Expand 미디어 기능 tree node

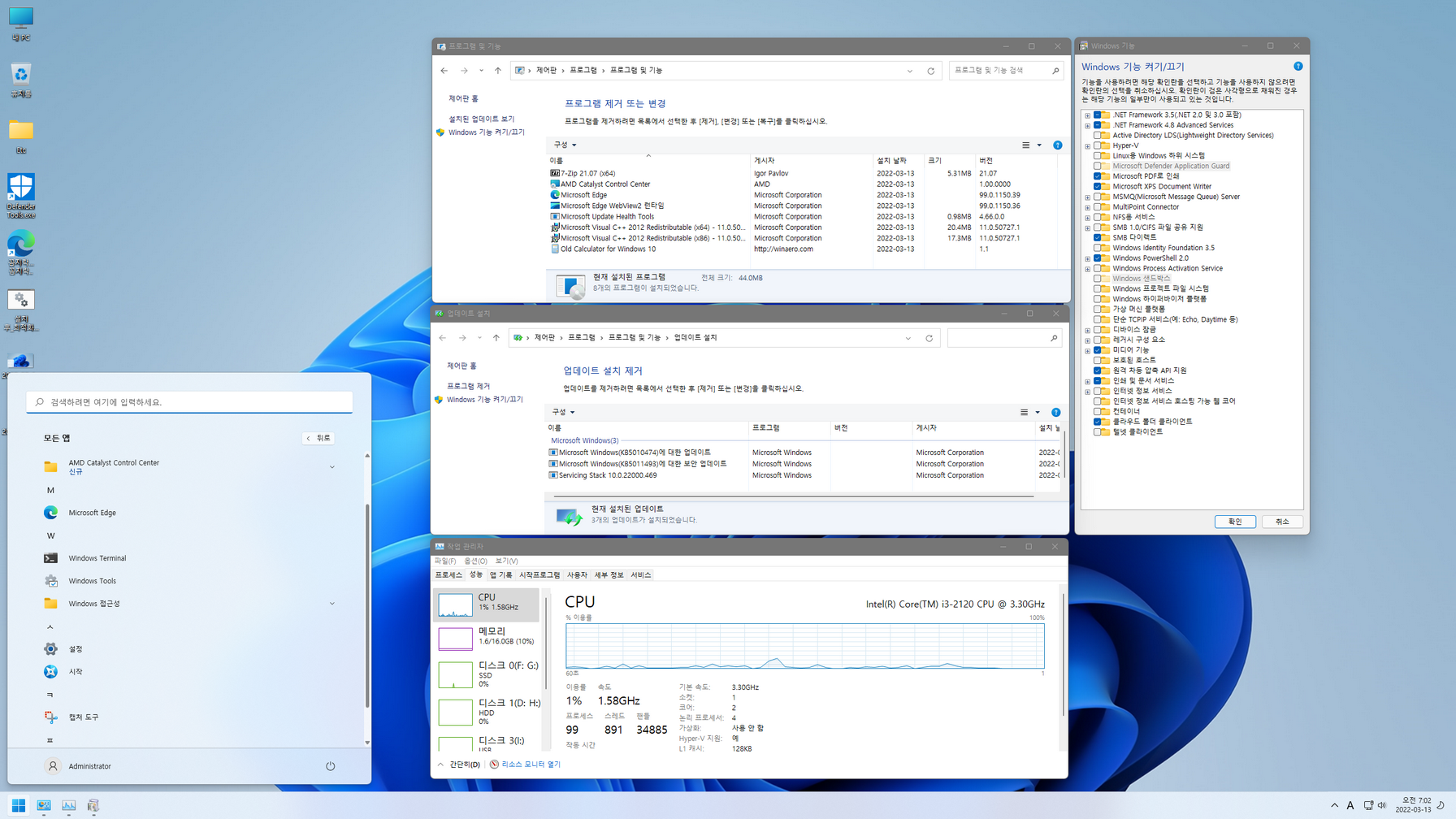click(1087, 351)
